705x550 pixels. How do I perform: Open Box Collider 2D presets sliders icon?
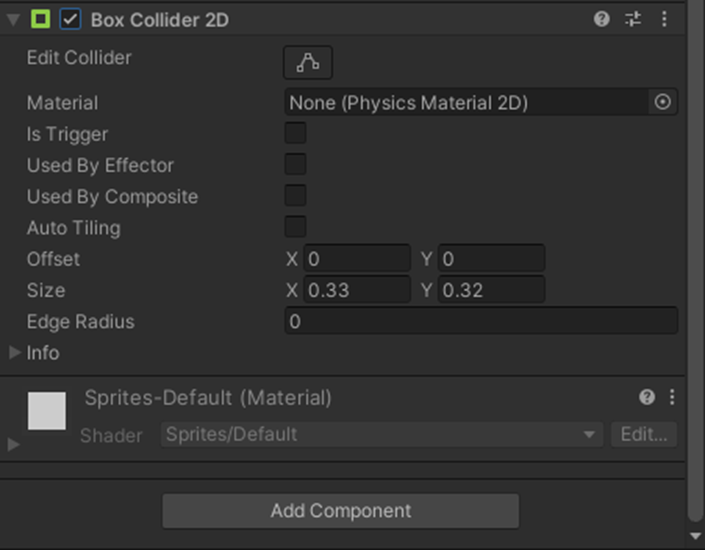point(633,19)
